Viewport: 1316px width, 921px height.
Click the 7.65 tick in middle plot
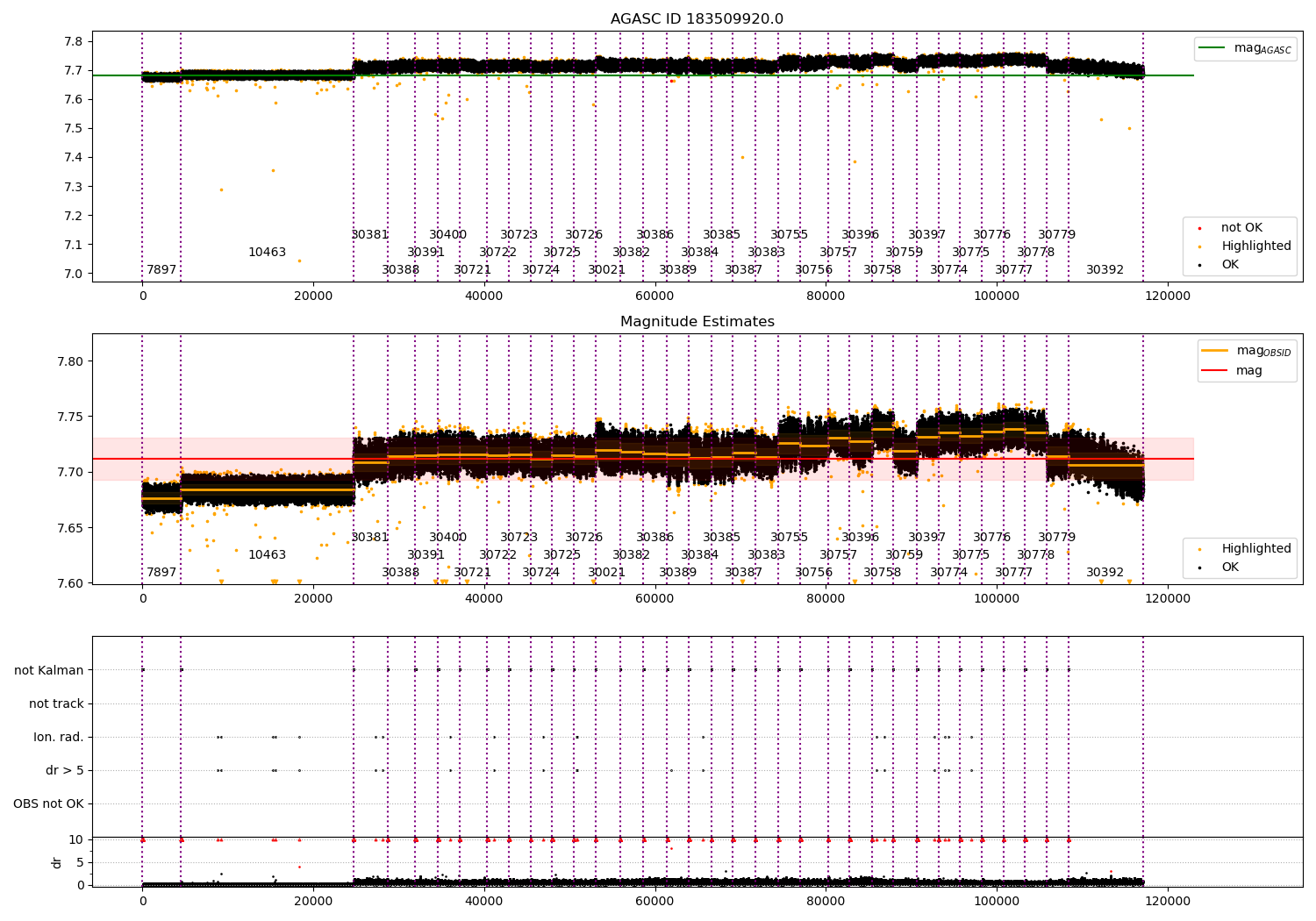tap(70, 528)
